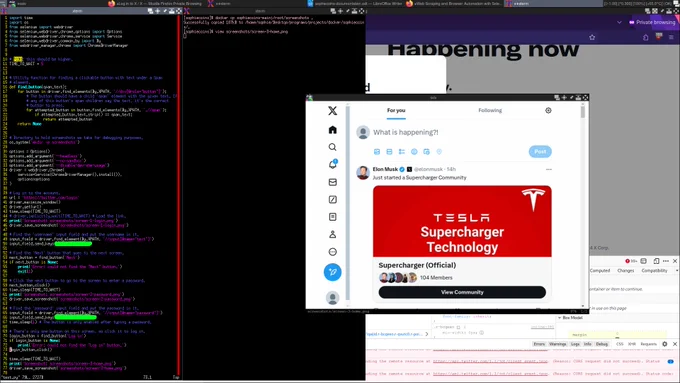Bookmark page star icon in Firefox
Screen dimensions: 680x383
tap(592, 37)
